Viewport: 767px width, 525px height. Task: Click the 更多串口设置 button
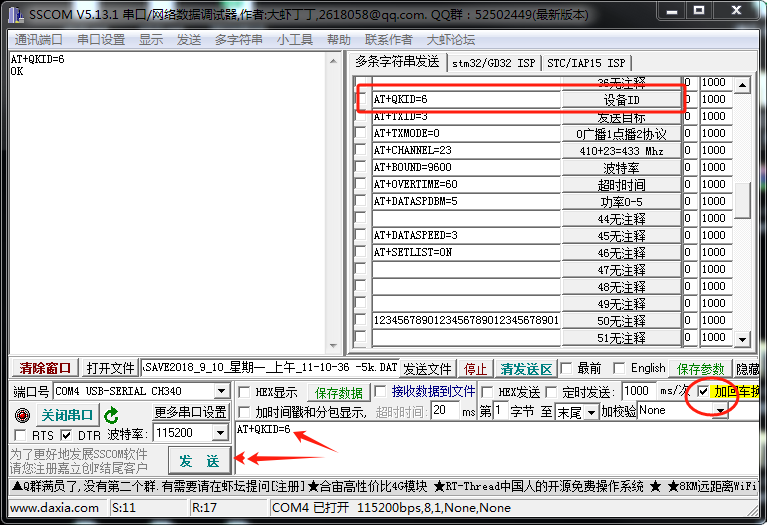point(190,412)
